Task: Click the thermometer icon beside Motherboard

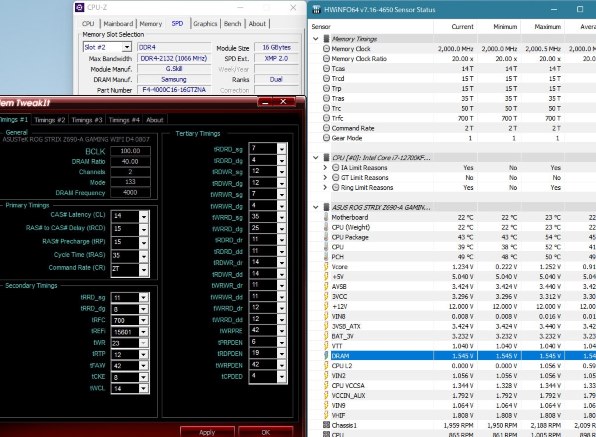Action: [326, 217]
